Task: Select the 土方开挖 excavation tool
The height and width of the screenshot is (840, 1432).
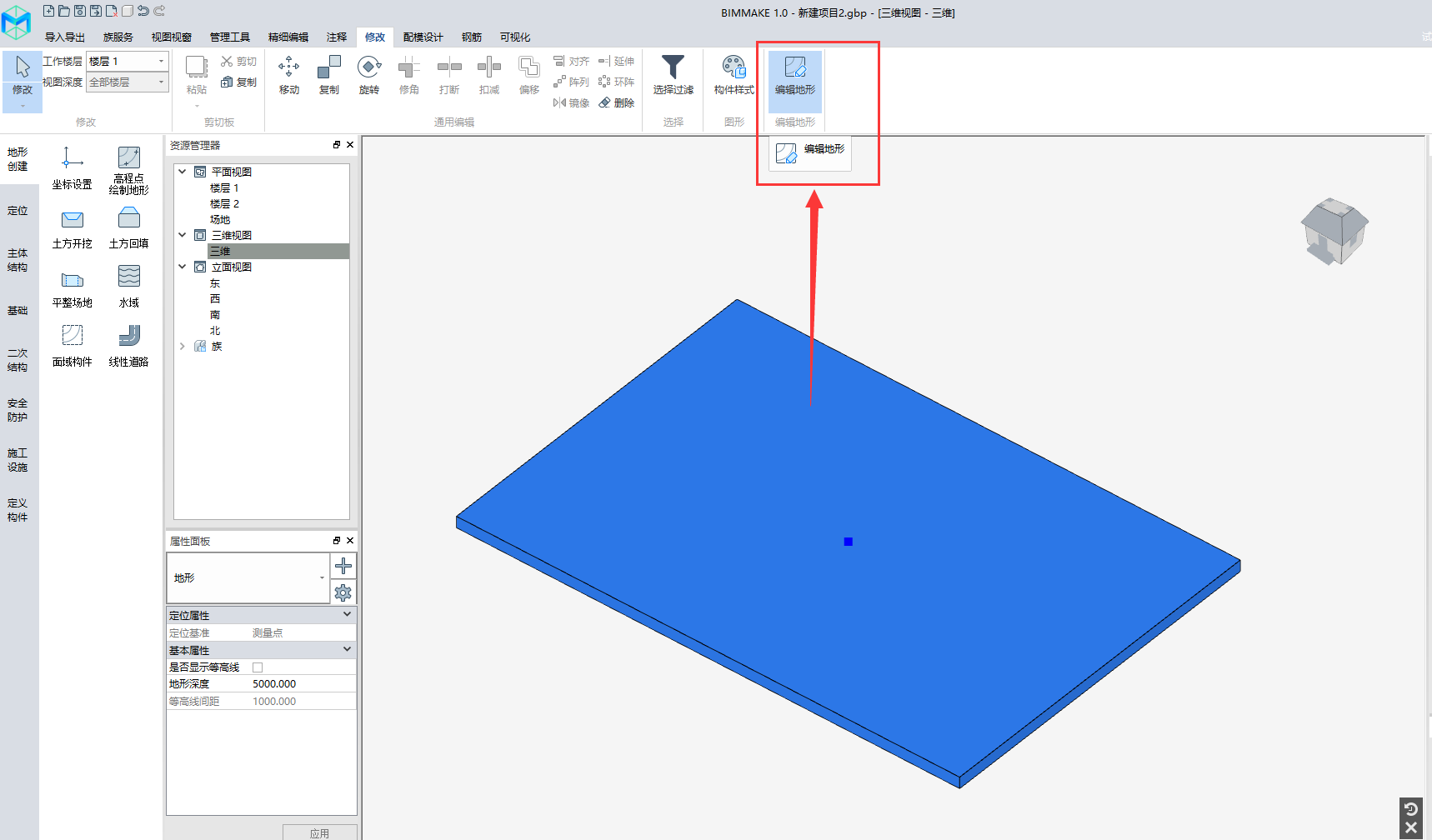Action: click(73, 229)
